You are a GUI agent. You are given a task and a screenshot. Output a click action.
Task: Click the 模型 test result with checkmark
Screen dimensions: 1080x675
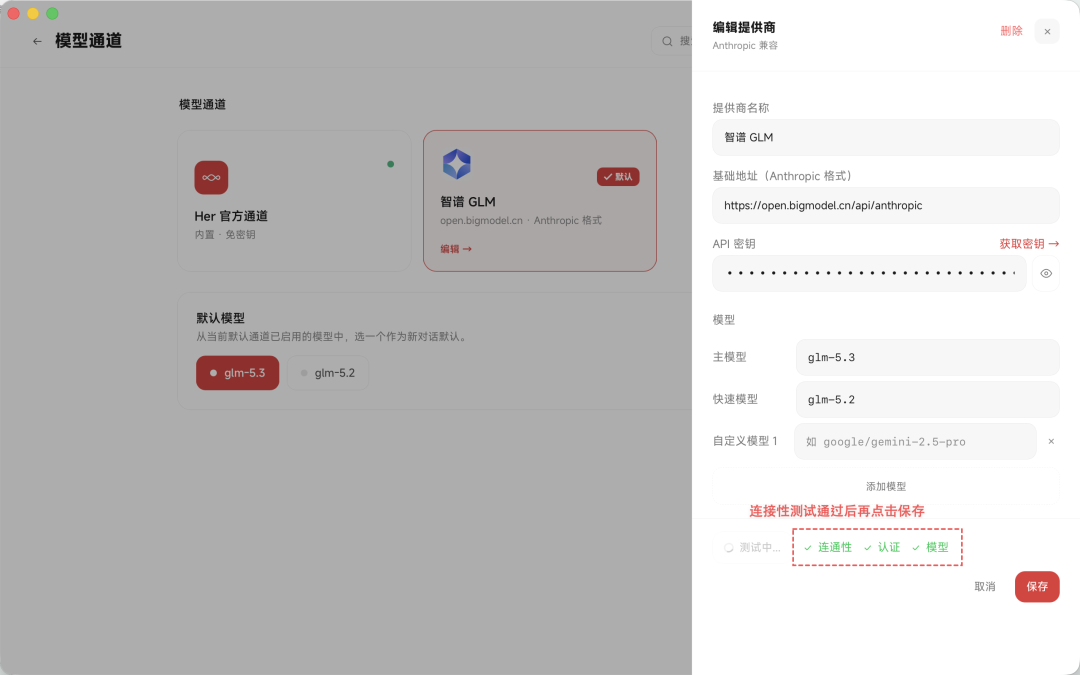930,548
